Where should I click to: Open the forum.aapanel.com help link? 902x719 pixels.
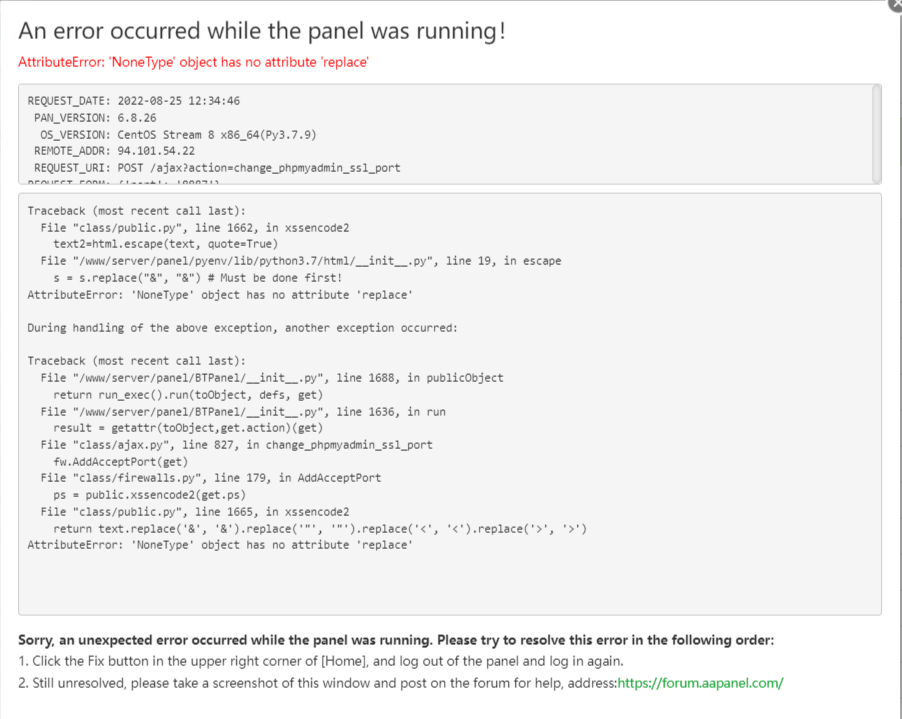[700, 683]
